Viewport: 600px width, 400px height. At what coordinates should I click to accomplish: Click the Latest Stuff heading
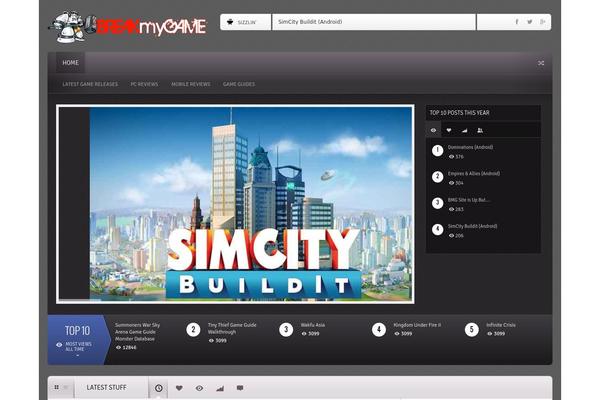[106, 387]
